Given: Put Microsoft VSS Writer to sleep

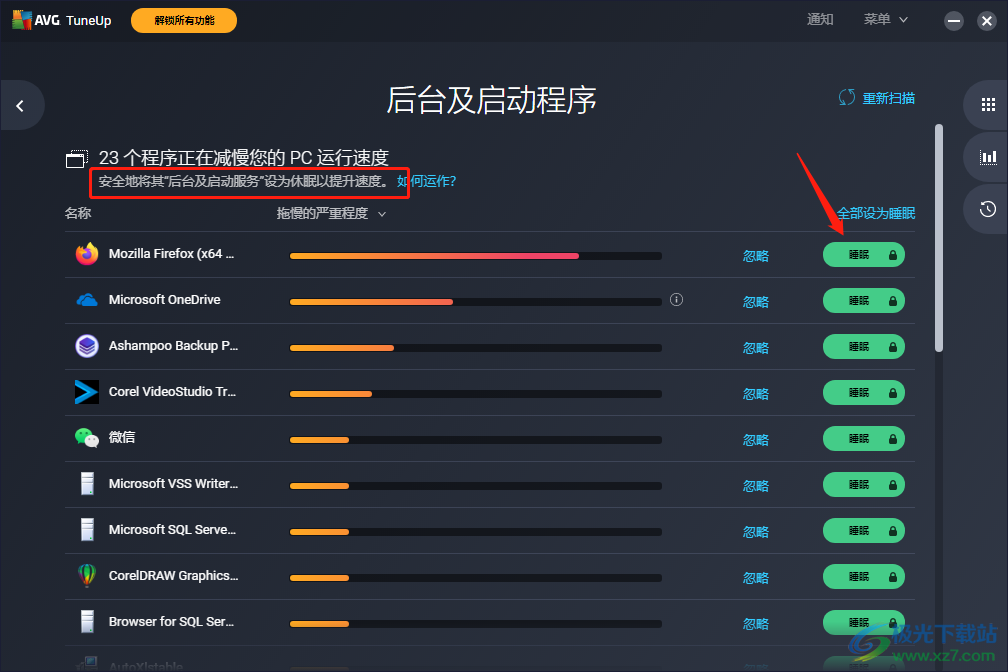Looking at the screenshot, I should pos(863,485).
